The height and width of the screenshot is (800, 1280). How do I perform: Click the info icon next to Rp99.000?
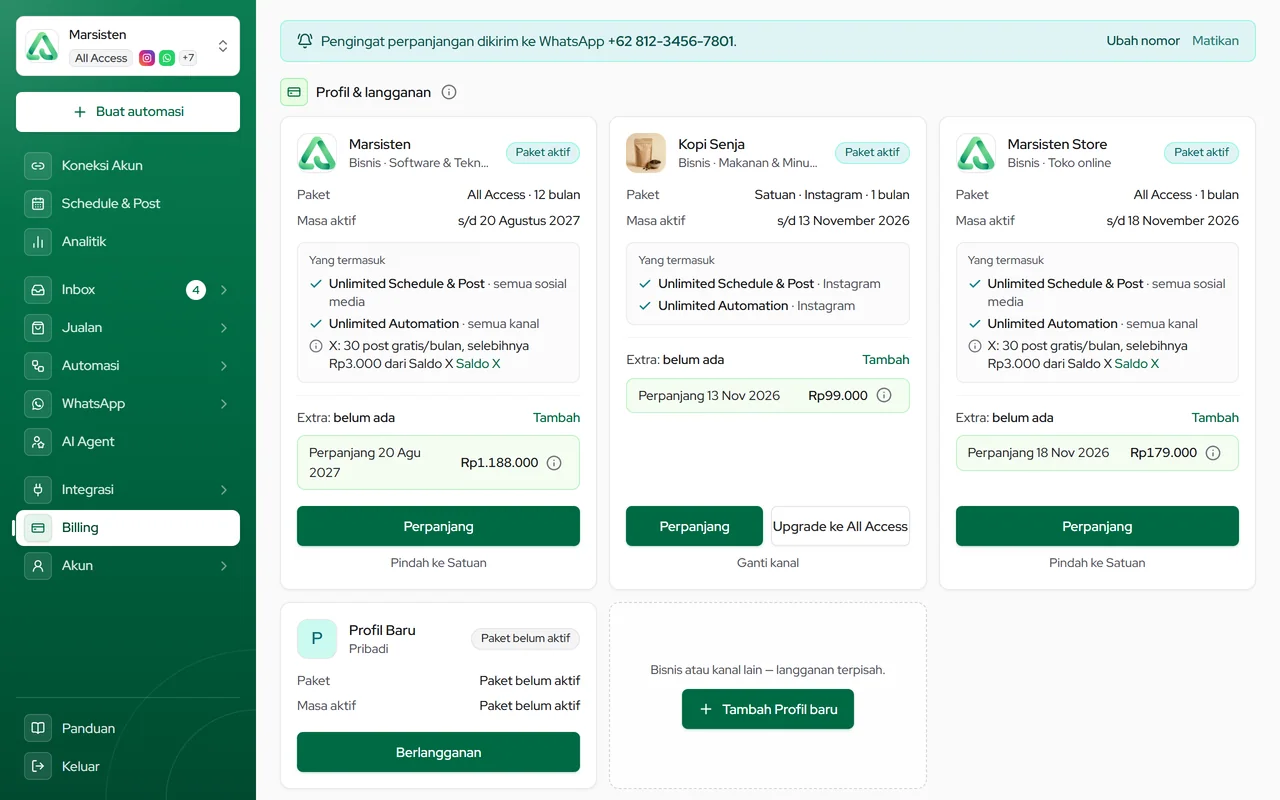pos(884,395)
